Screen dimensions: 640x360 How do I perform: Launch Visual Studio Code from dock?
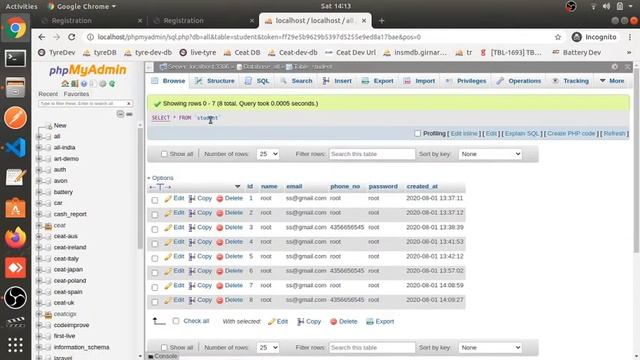click(16, 148)
